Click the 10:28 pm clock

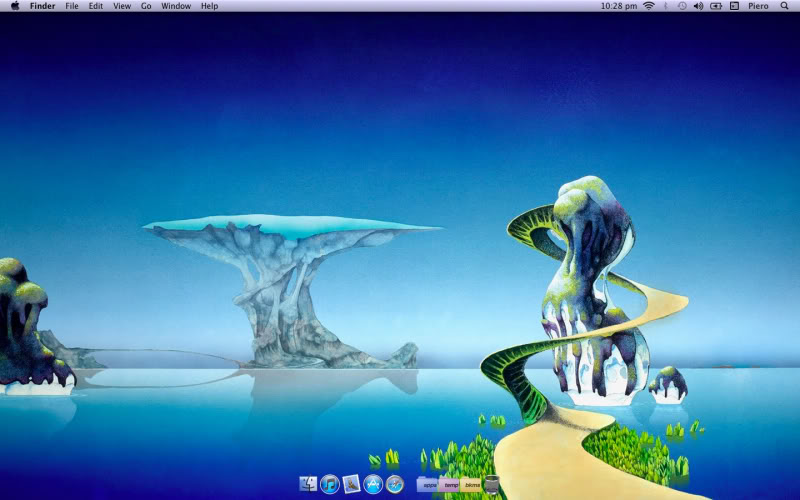(x=619, y=6)
